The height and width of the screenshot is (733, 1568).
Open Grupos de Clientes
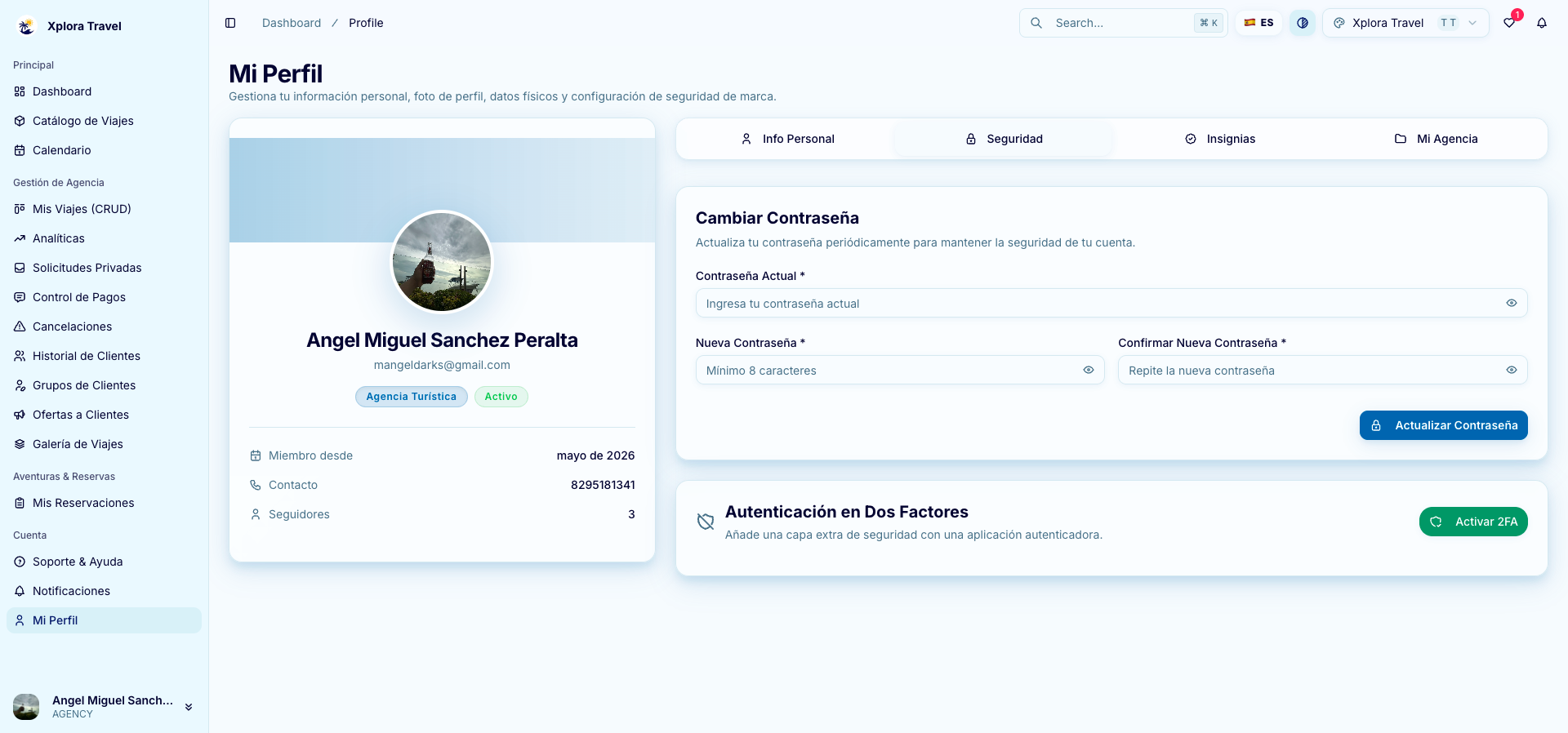pos(104,385)
